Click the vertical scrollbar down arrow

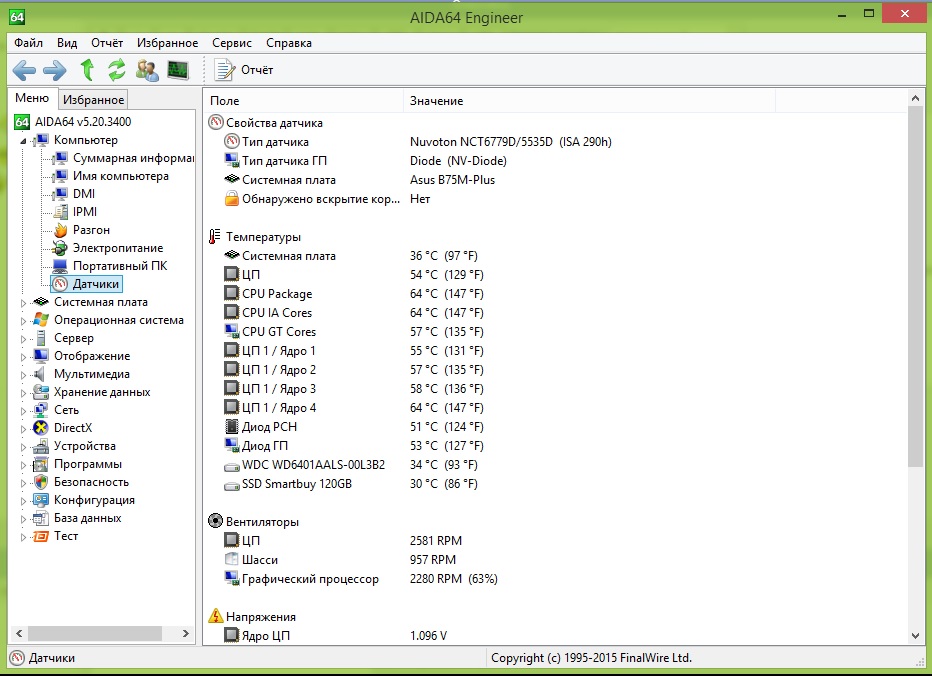(915, 636)
